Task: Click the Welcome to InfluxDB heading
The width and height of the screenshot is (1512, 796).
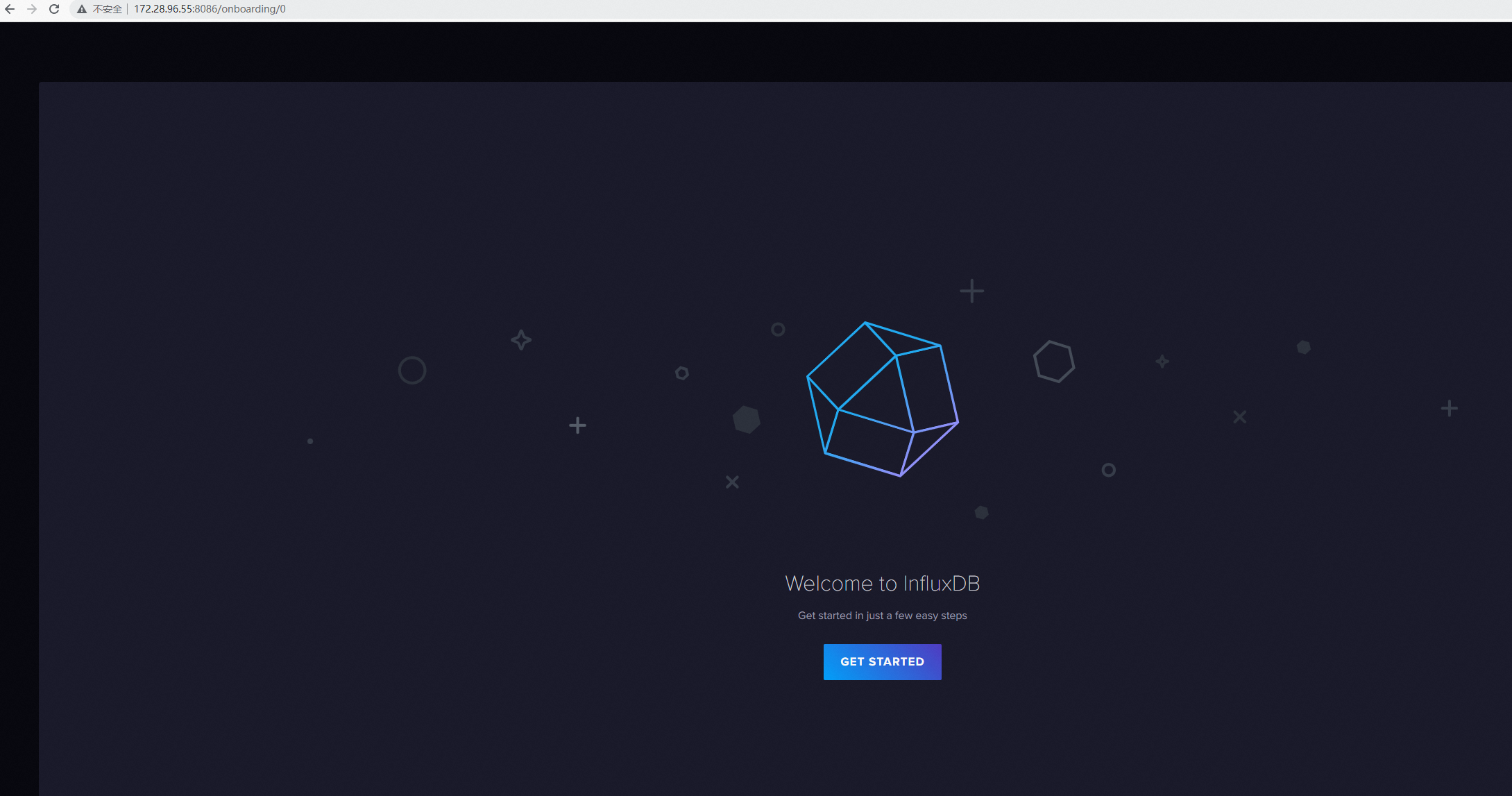Action: (882, 584)
